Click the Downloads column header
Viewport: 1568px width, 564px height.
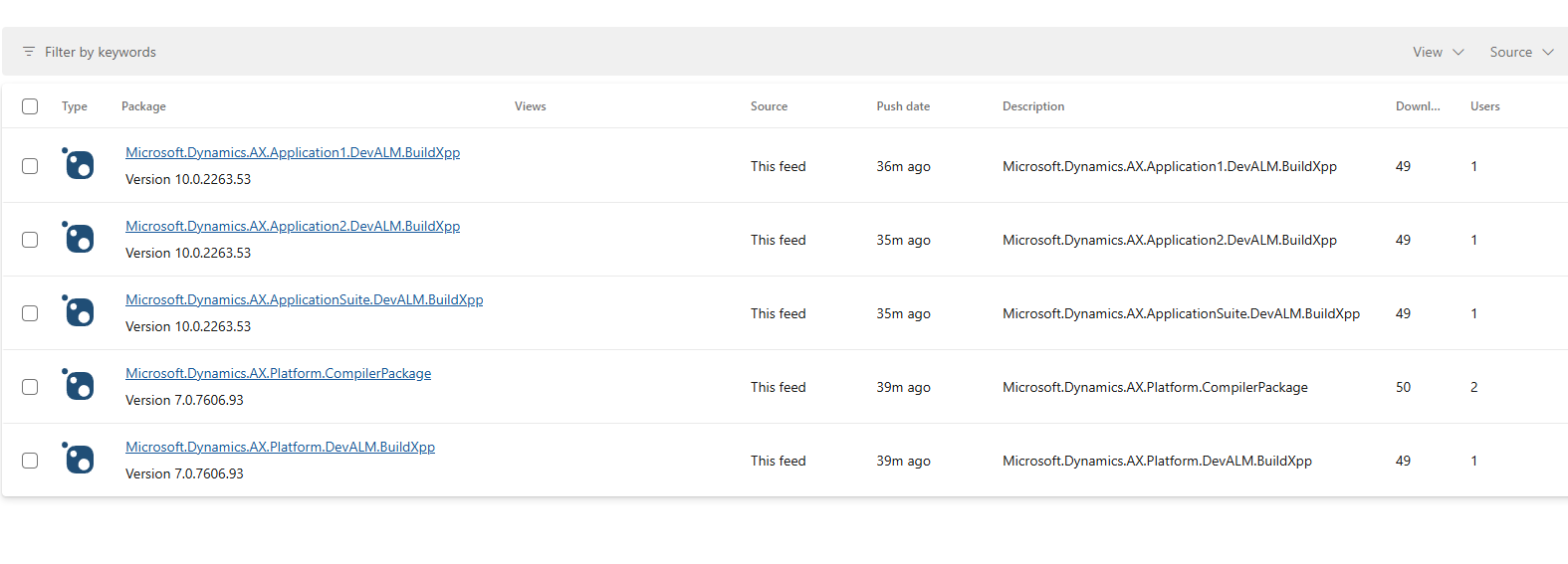tap(1417, 106)
